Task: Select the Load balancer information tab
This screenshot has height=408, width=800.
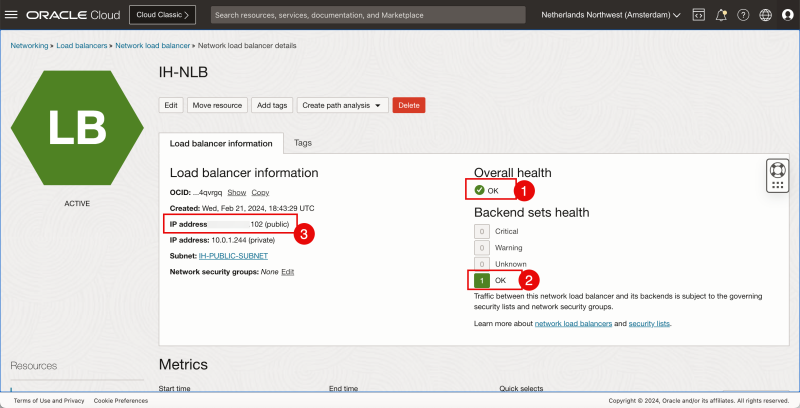Action: (x=221, y=143)
